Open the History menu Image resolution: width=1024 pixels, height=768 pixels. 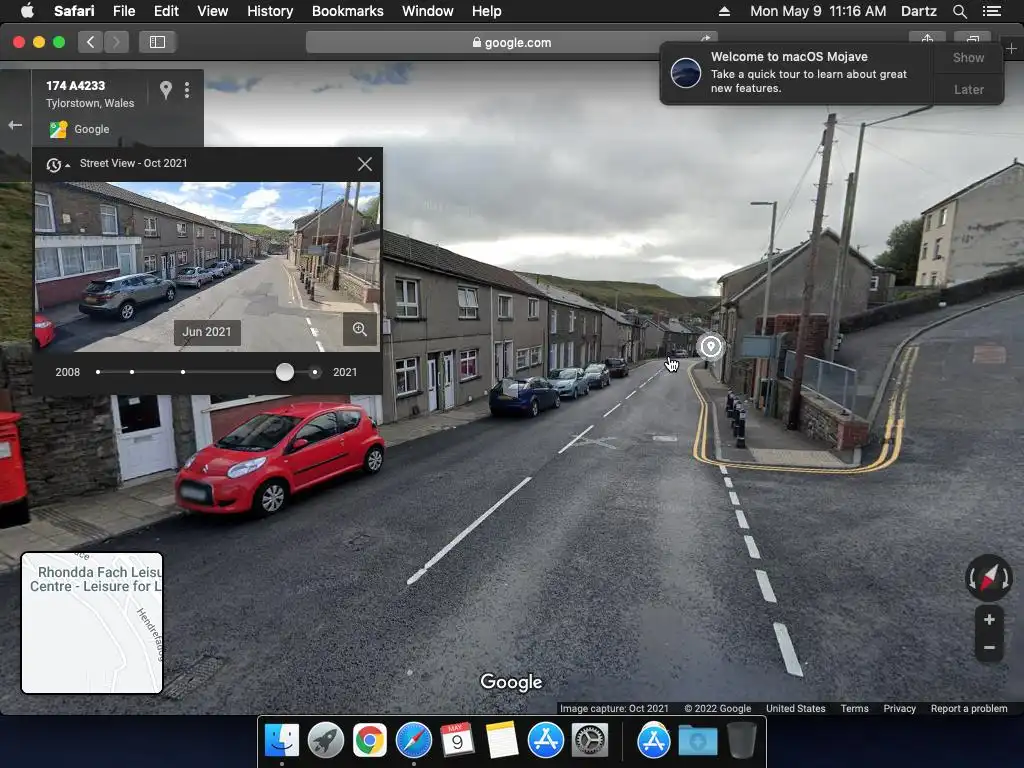tap(270, 11)
